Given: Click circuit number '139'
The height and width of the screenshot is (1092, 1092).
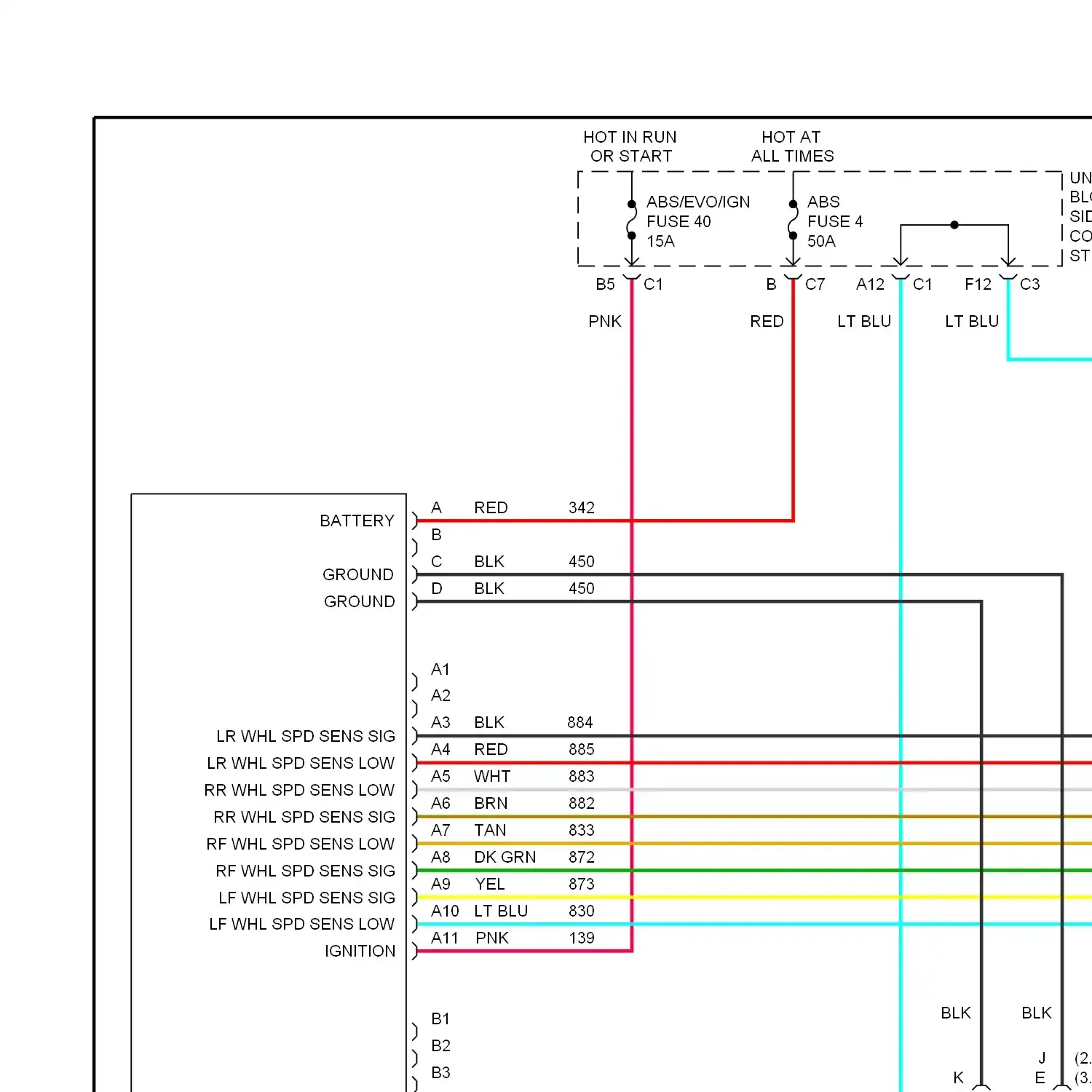Looking at the screenshot, I should [582, 938].
